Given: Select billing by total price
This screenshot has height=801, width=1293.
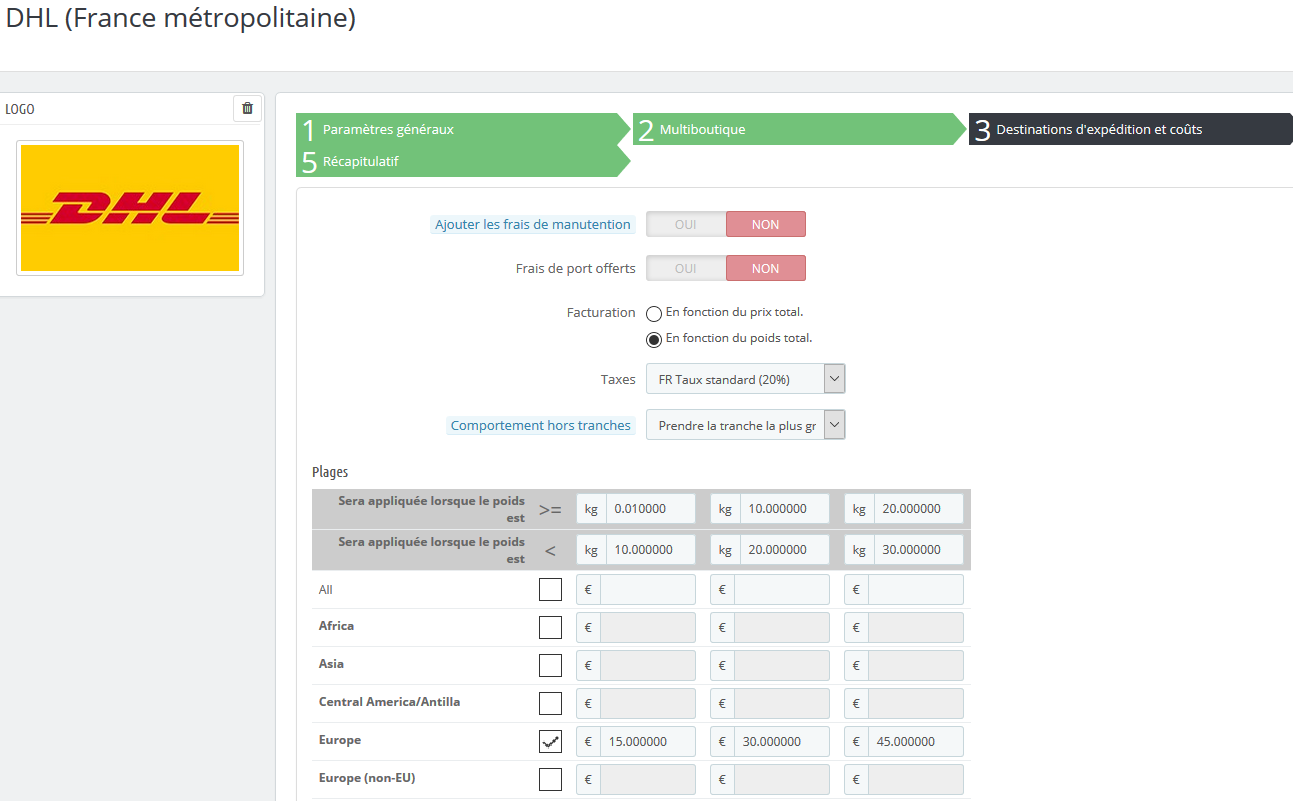Looking at the screenshot, I should [654, 313].
